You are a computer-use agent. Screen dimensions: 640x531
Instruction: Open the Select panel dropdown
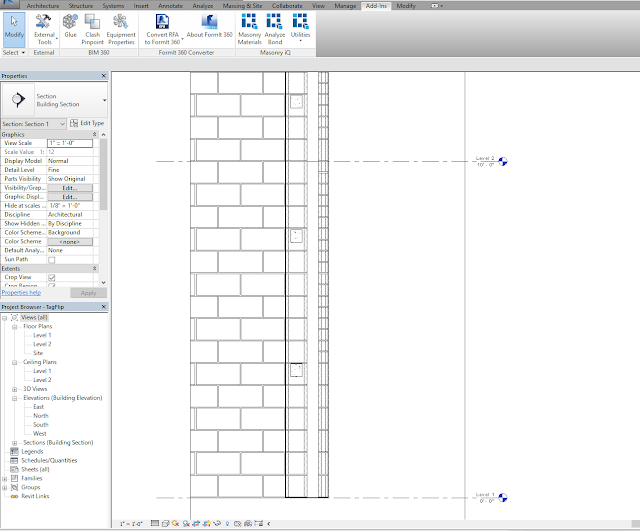click(14, 53)
